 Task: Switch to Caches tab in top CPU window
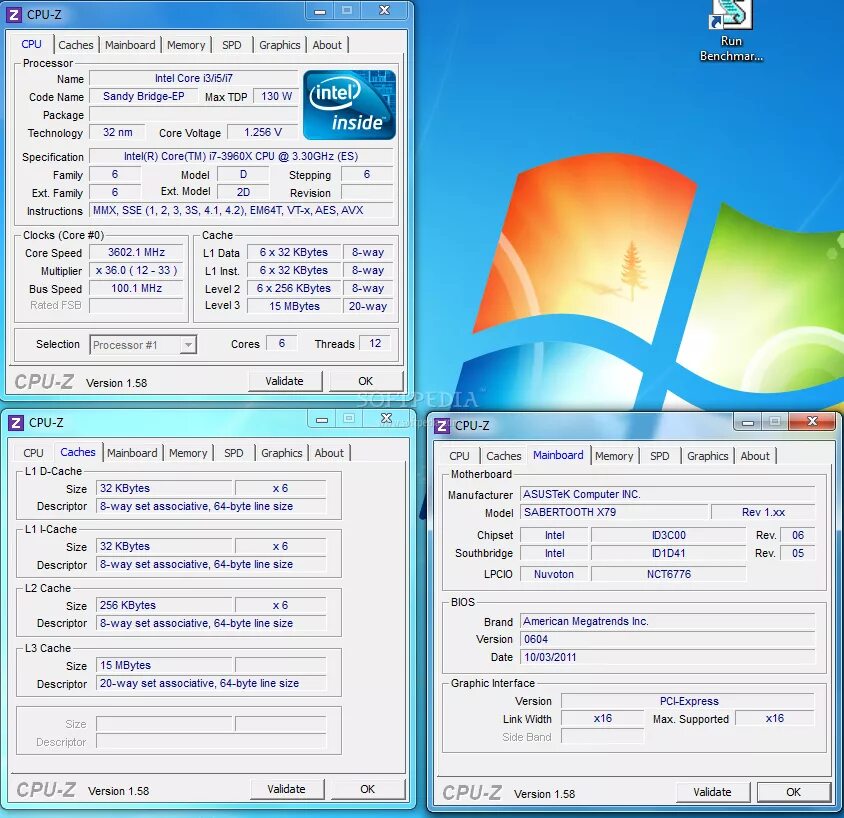pyautogui.click(x=76, y=45)
